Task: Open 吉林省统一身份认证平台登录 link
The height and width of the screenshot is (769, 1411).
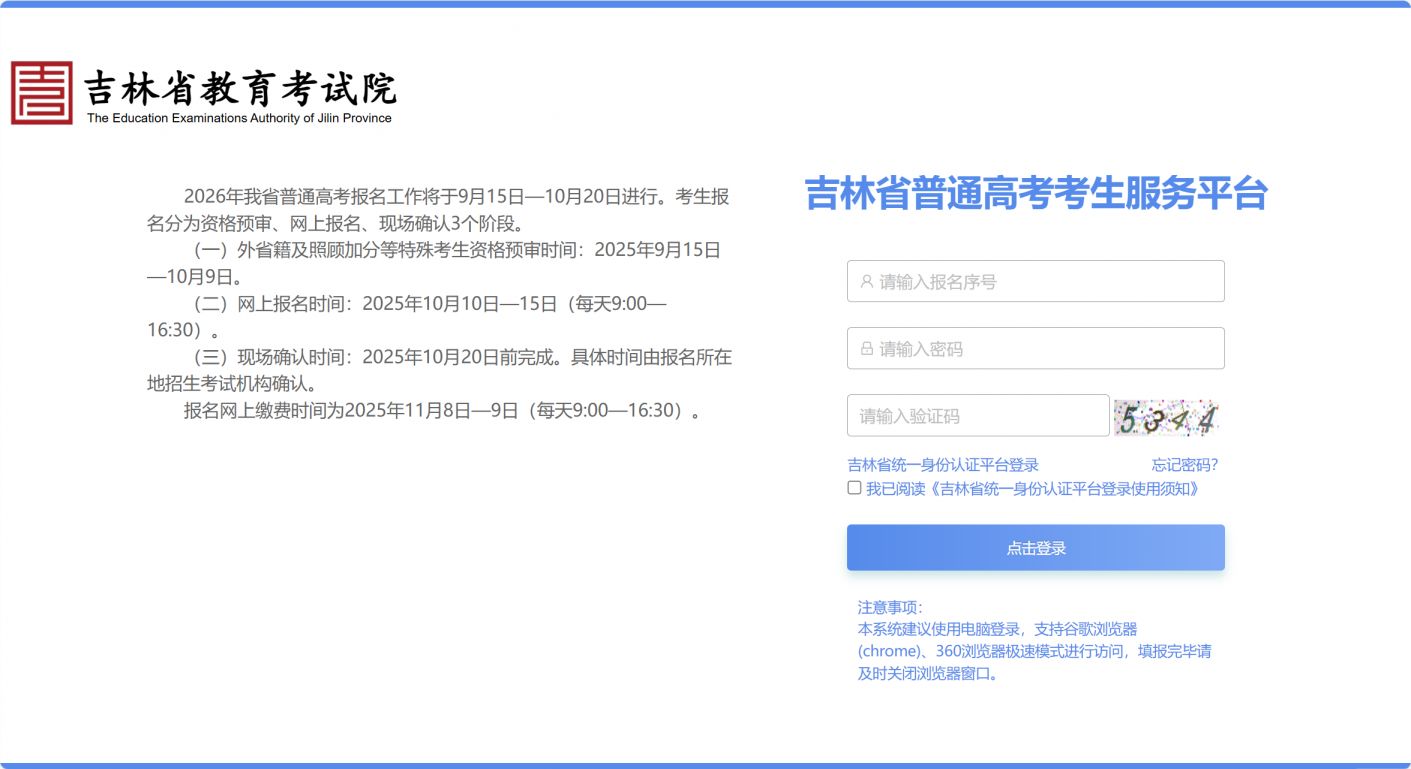Action: click(943, 465)
